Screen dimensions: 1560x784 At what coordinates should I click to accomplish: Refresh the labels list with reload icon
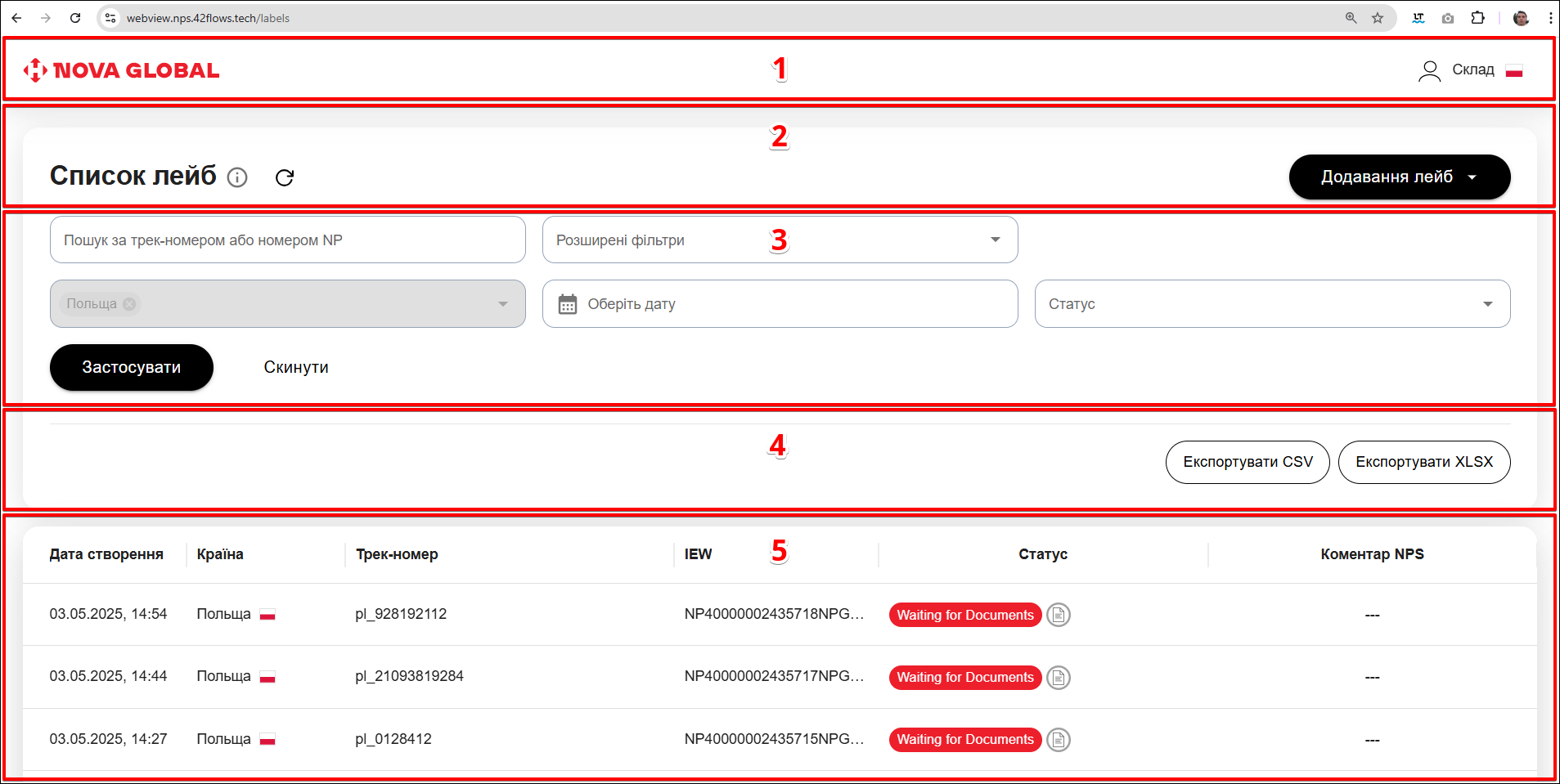[285, 177]
